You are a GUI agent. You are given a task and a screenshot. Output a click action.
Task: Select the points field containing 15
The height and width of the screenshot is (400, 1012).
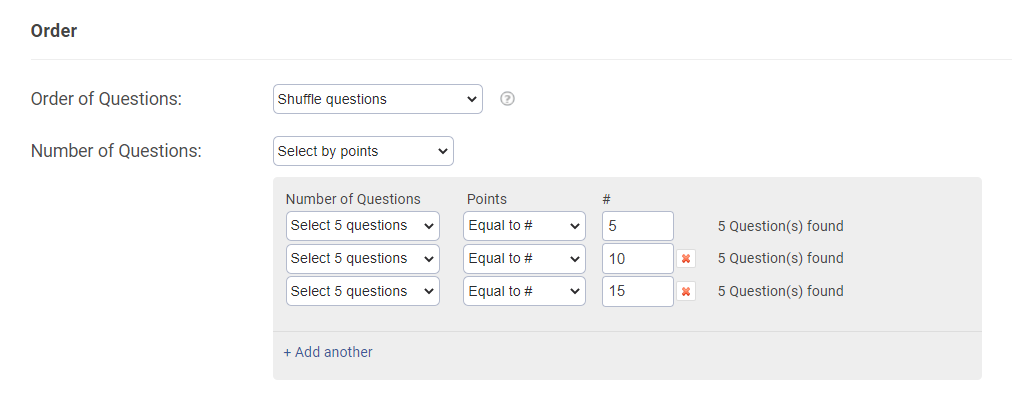pyautogui.click(x=637, y=292)
